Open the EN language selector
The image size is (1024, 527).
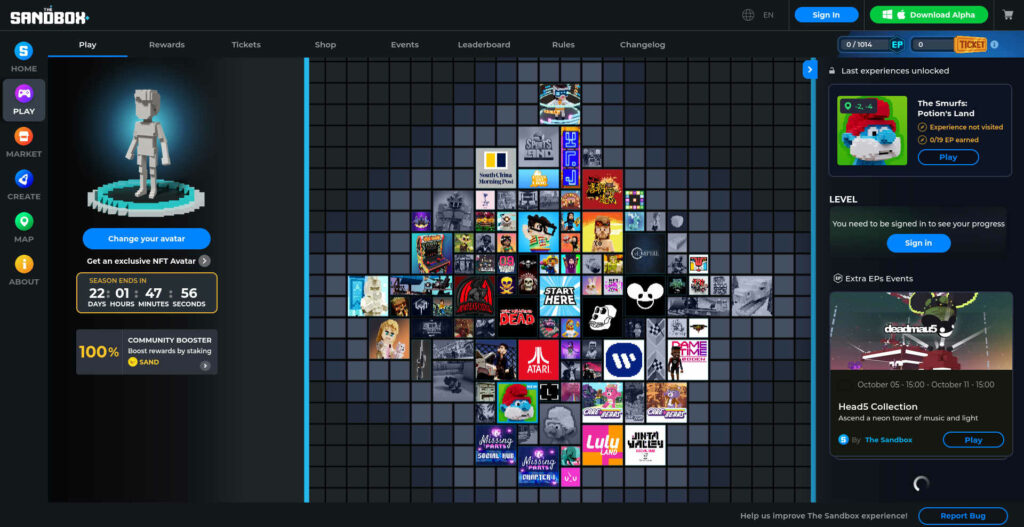tap(768, 15)
